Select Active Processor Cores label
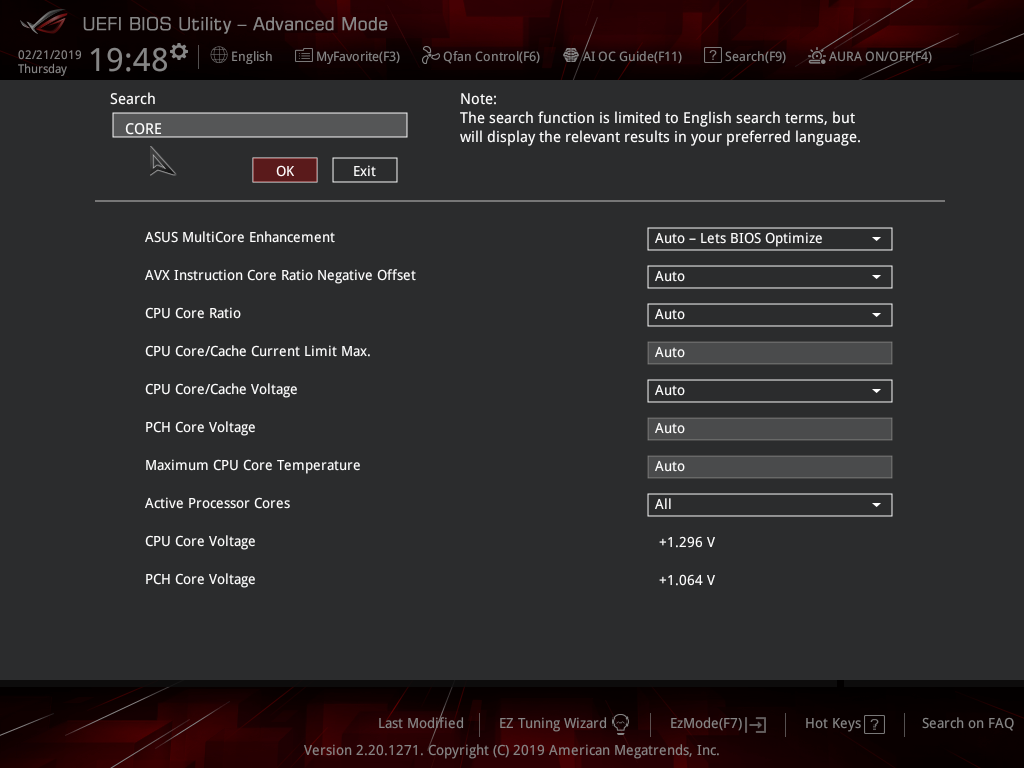Image resolution: width=1024 pixels, height=768 pixels. tap(217, 503)
